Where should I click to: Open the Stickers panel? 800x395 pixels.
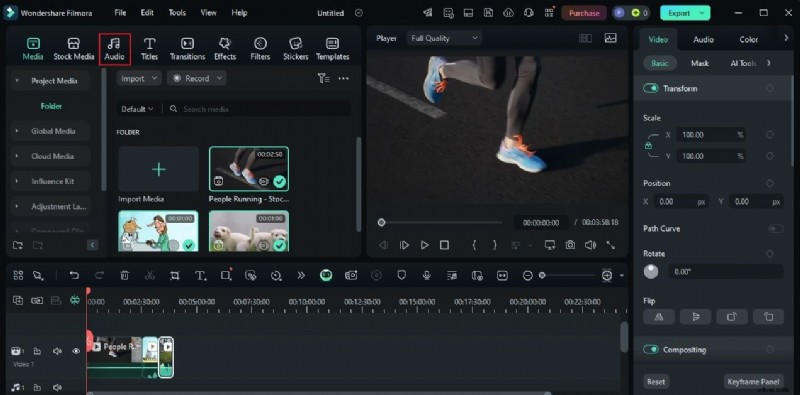click(x=296, y=49)
